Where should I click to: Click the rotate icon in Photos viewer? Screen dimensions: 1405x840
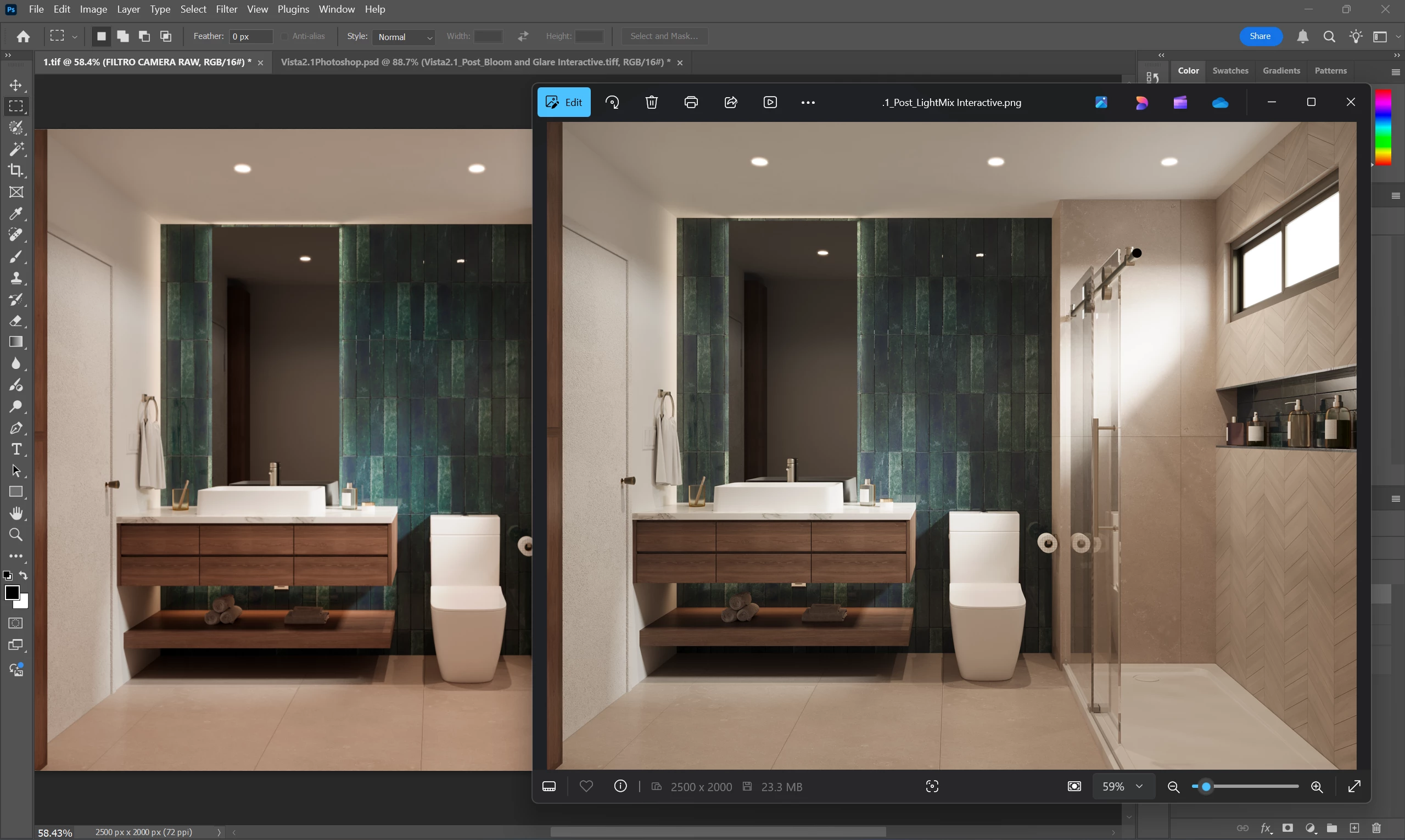pyautogui.click(x=612, y=103)
